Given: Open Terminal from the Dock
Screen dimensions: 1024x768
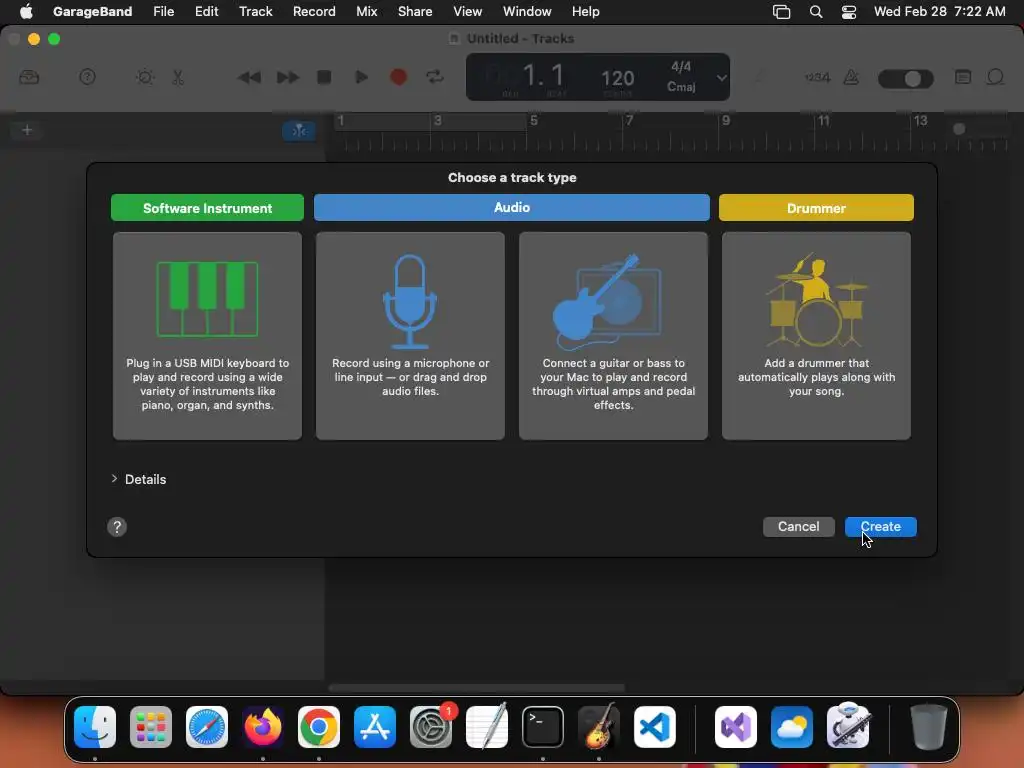Looking at the screenshot, I should point(543,727).
